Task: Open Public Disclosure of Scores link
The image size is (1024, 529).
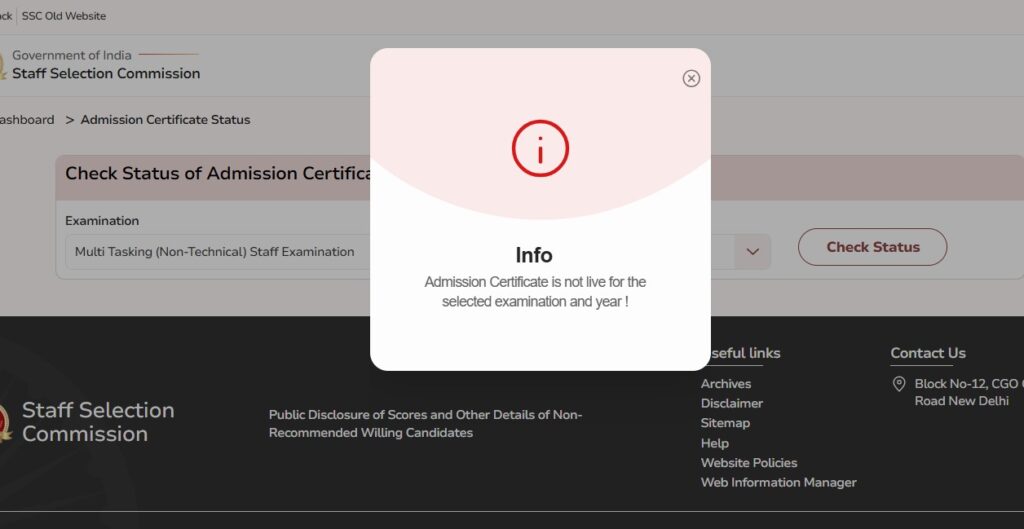Action: [x=425, y=424]
